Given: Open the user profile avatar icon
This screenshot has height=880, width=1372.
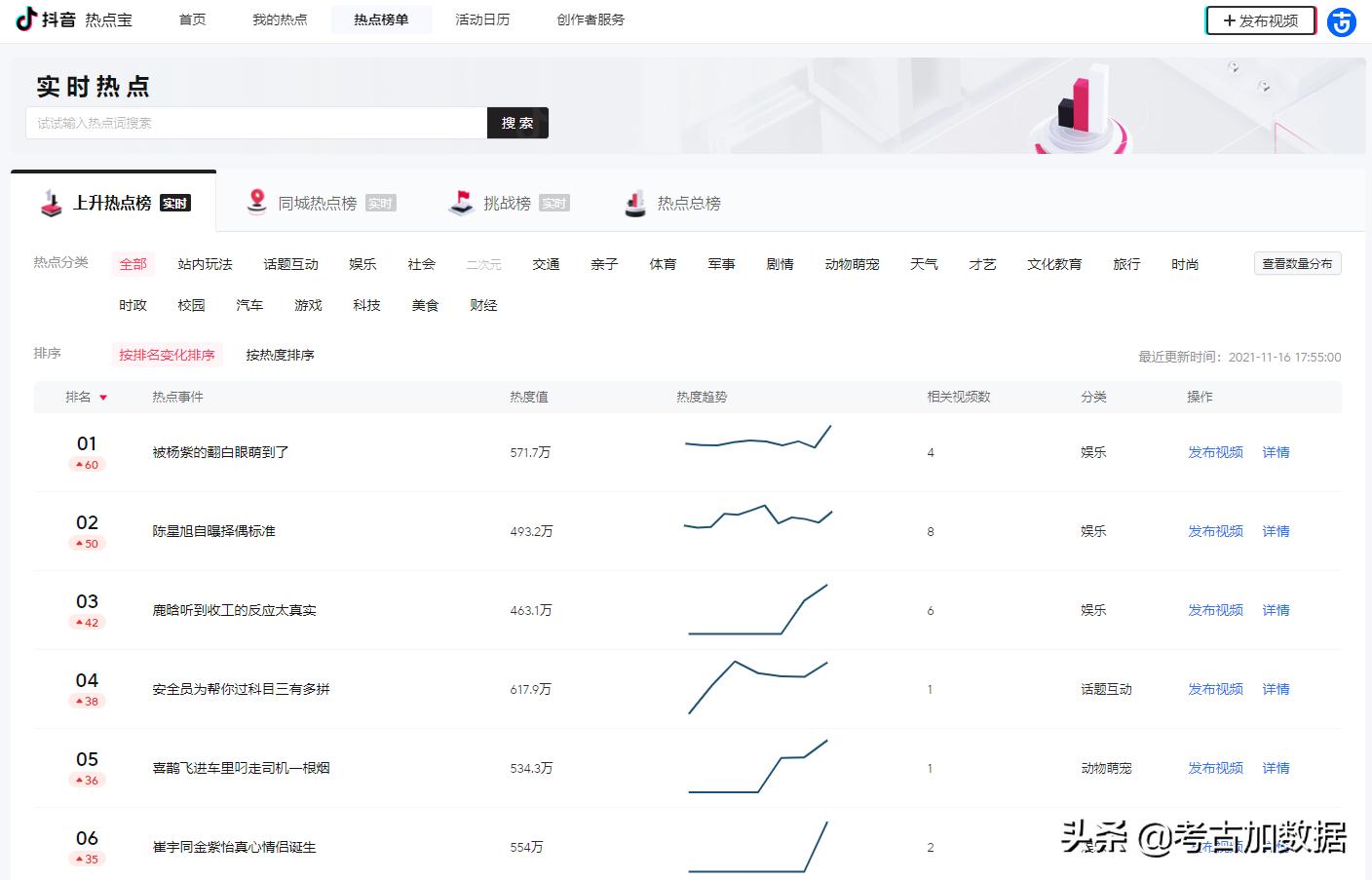Looking at the screenshot, I should (x=1342, y=21).
